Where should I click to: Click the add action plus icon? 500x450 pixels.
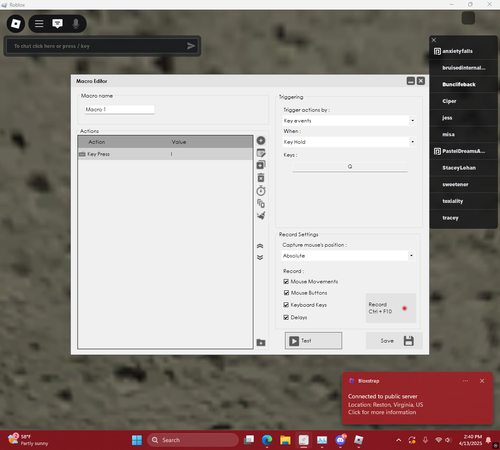coord(261,141)
